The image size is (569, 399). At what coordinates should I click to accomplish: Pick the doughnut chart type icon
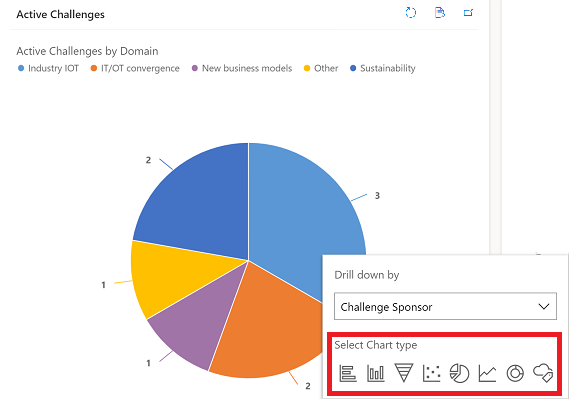coord(515,374)
